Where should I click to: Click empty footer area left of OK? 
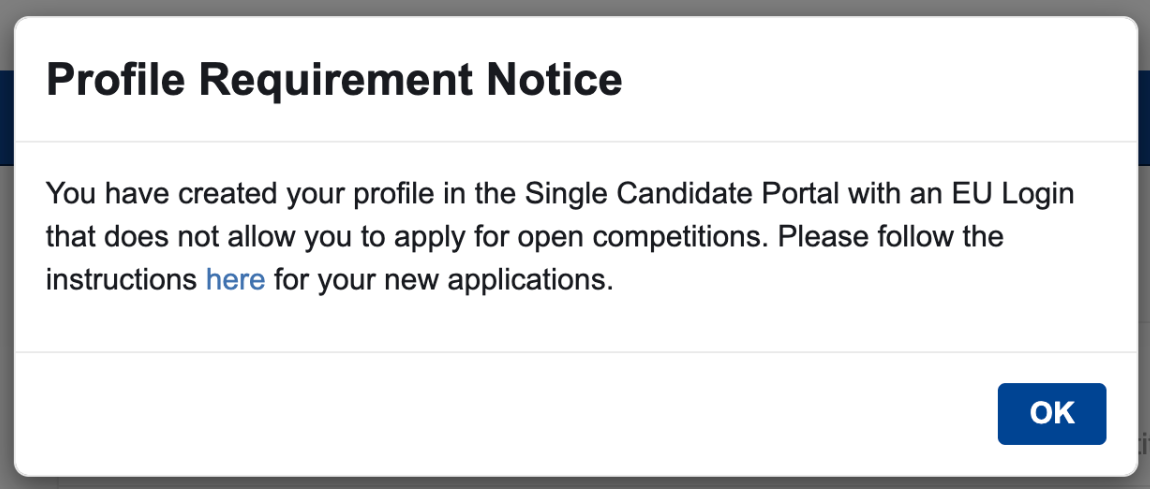(500, 413)
